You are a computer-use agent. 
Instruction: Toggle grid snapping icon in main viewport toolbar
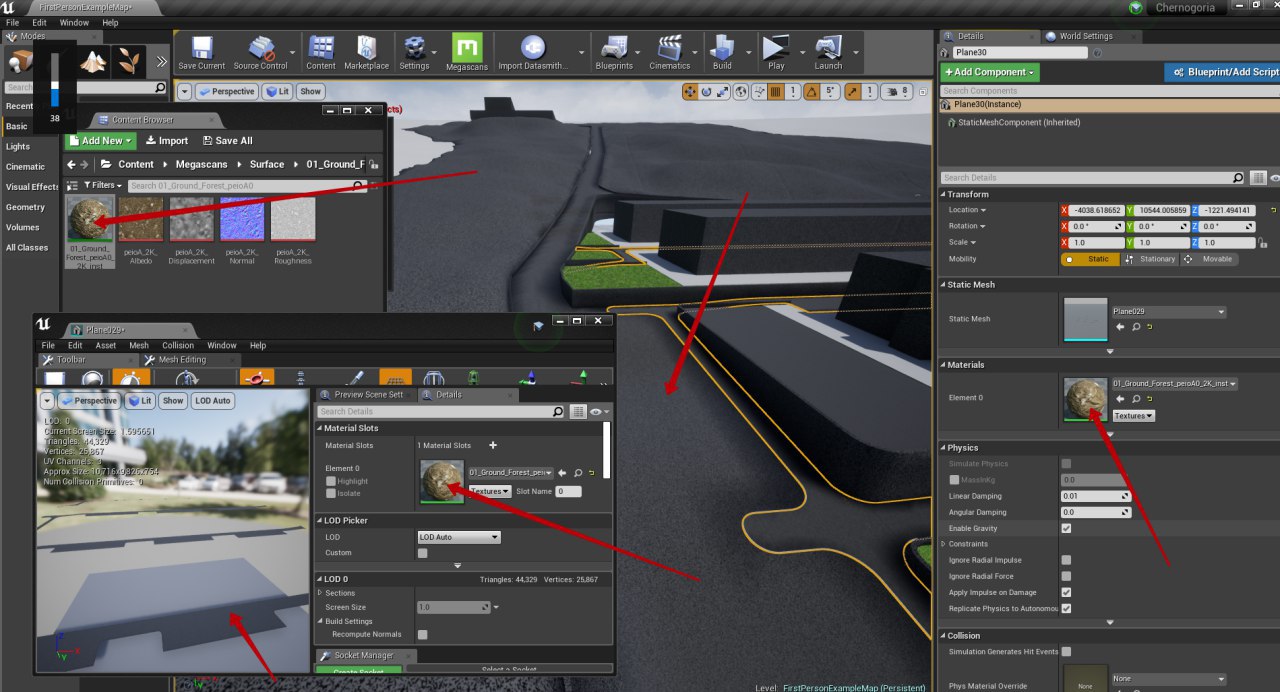[775, 91]
